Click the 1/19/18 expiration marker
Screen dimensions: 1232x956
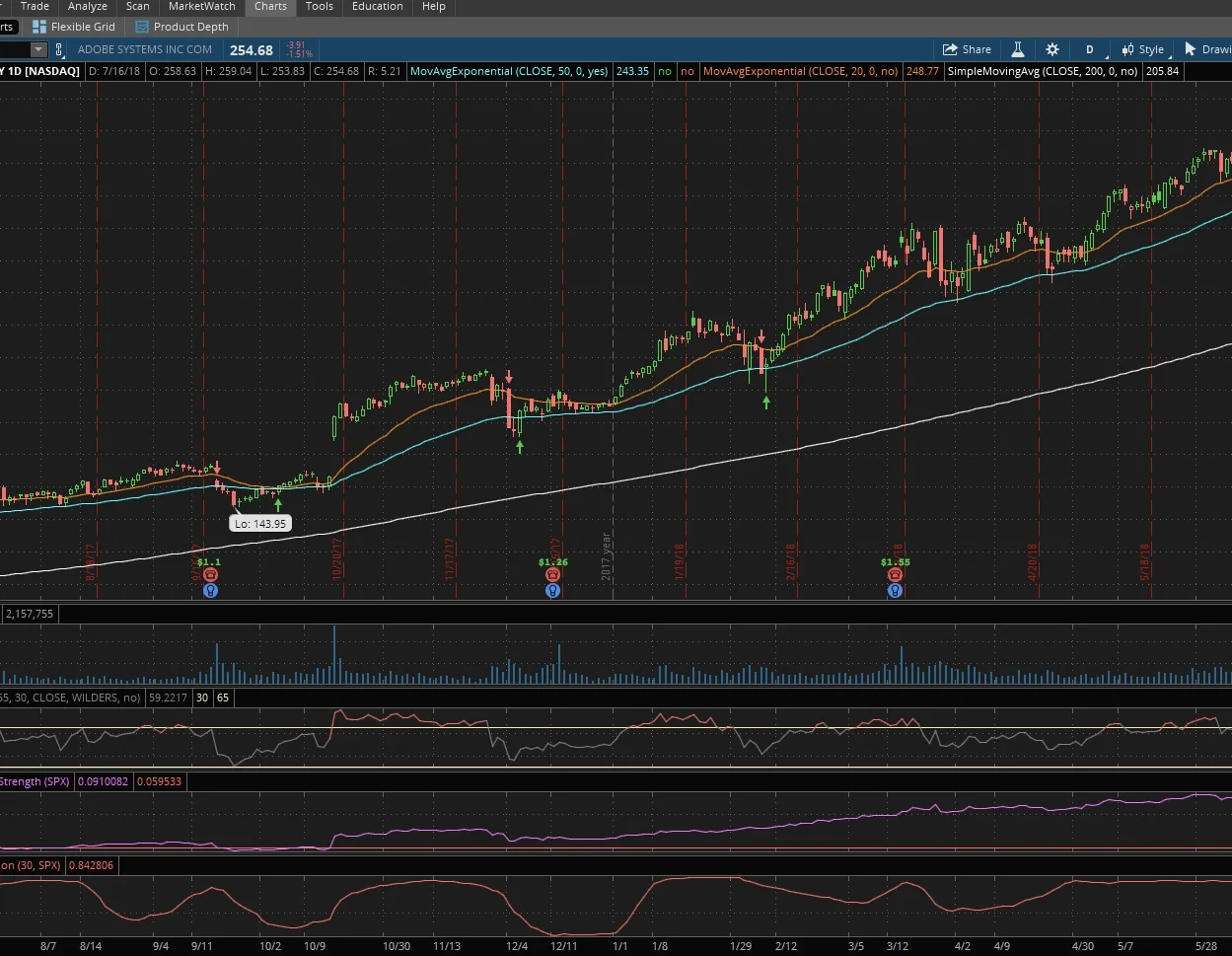point(681,561)
